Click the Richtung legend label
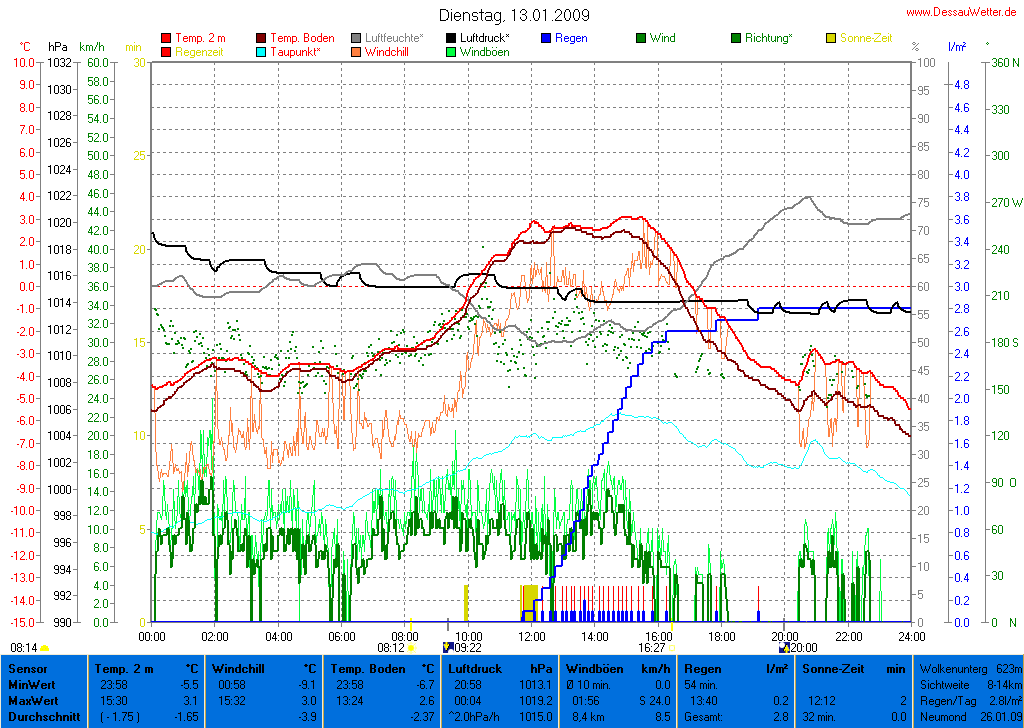Viewport: 1024px width, 728px height. [769, 38]
